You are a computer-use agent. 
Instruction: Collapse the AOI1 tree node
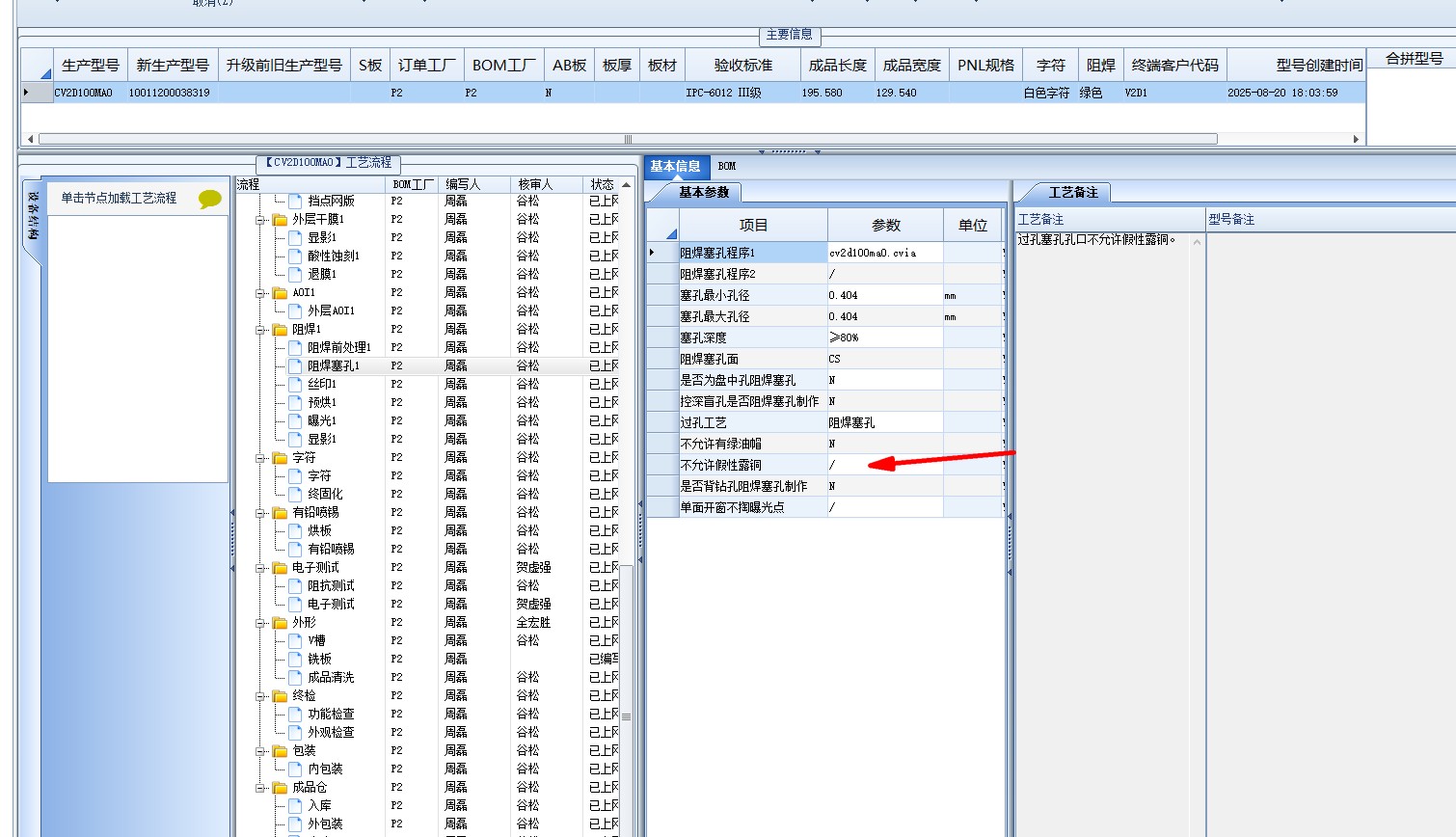point(260,293)
